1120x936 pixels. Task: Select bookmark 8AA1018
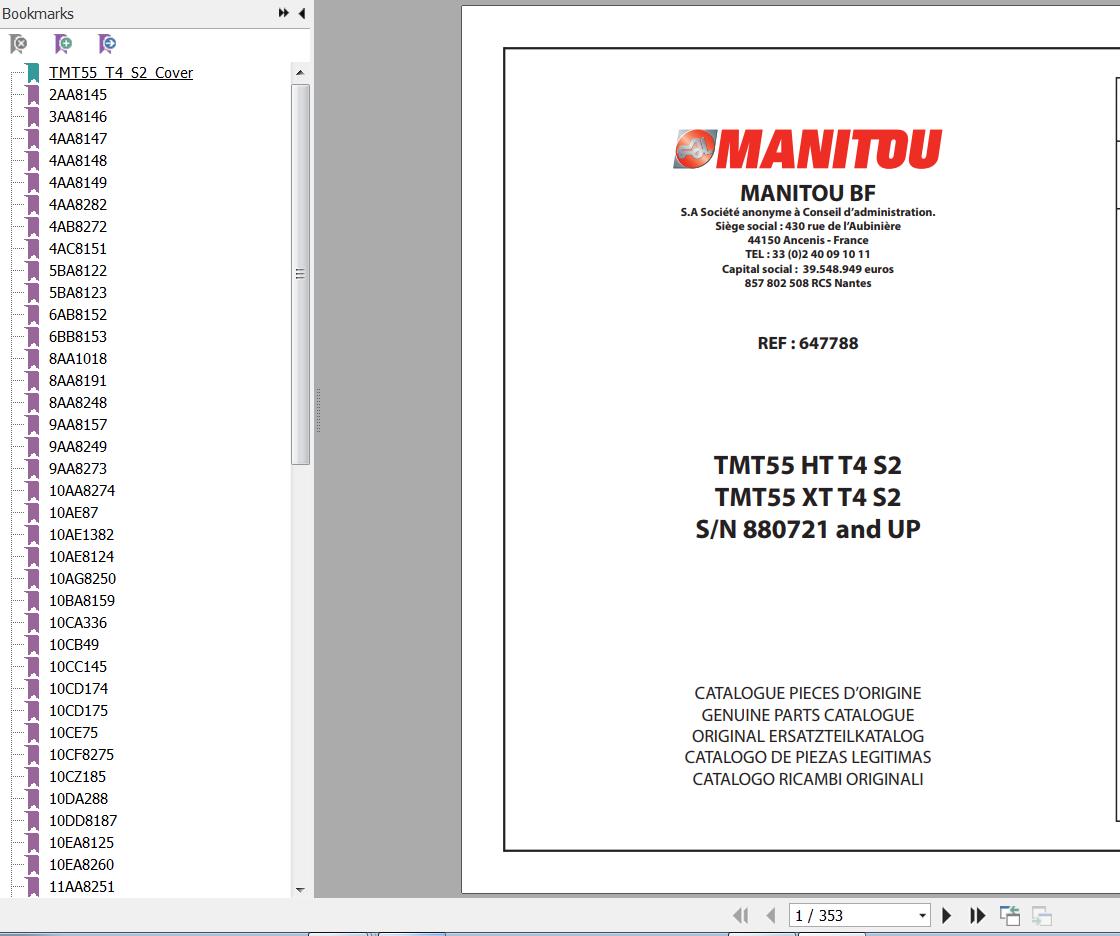tap(78, 359)
